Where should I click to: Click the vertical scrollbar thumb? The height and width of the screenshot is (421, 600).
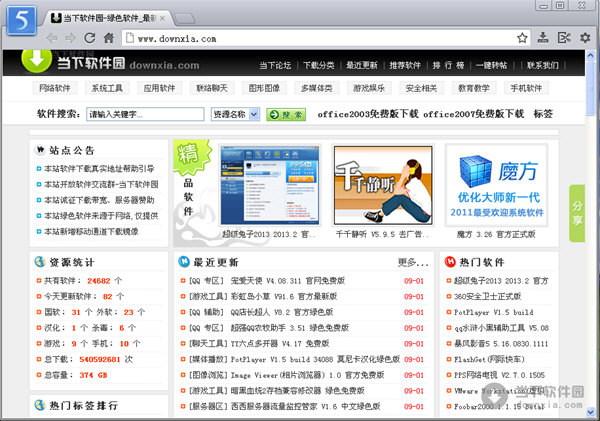click(590, 88)
